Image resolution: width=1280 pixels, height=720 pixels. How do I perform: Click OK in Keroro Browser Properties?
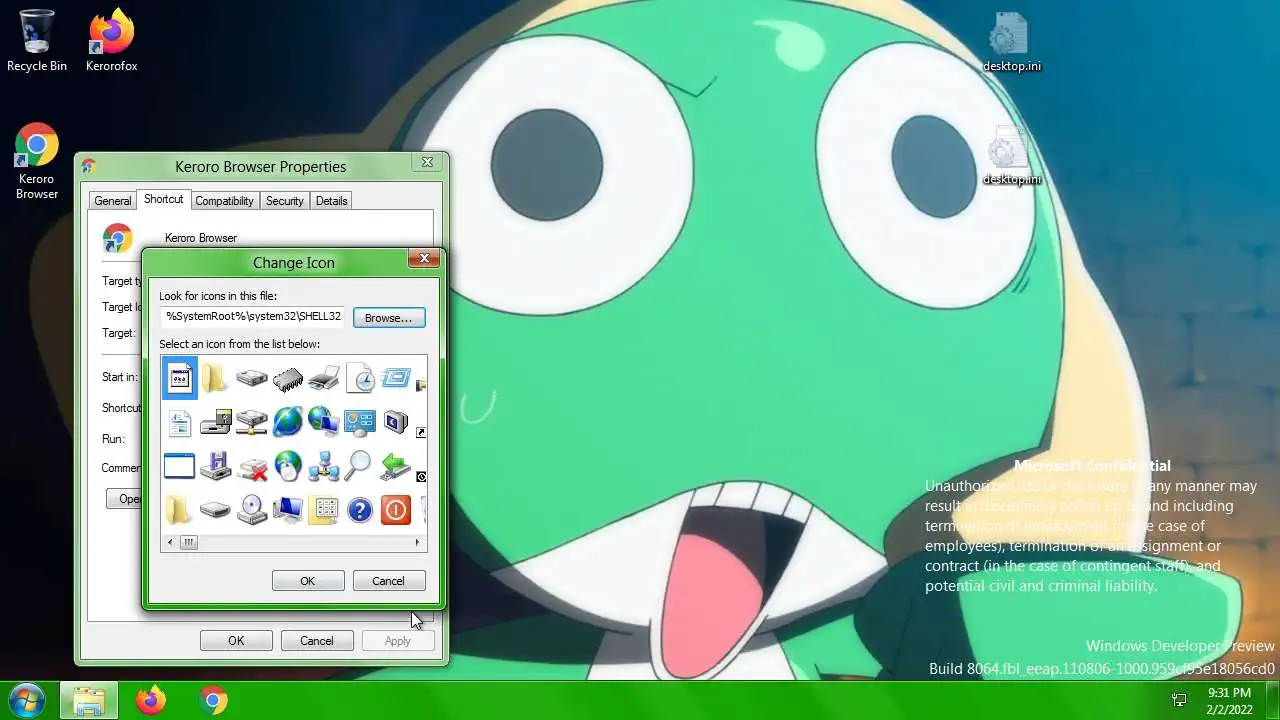[x=236, y=641]
